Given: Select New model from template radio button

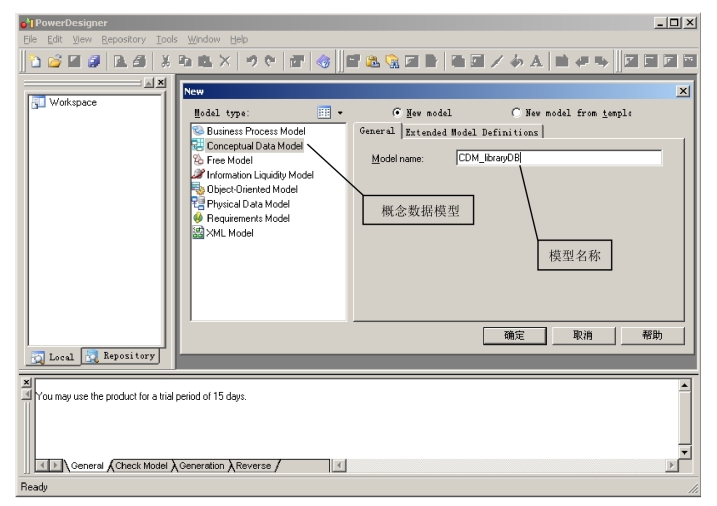Looking at the screenshot, I should click(x=516, y=112).
